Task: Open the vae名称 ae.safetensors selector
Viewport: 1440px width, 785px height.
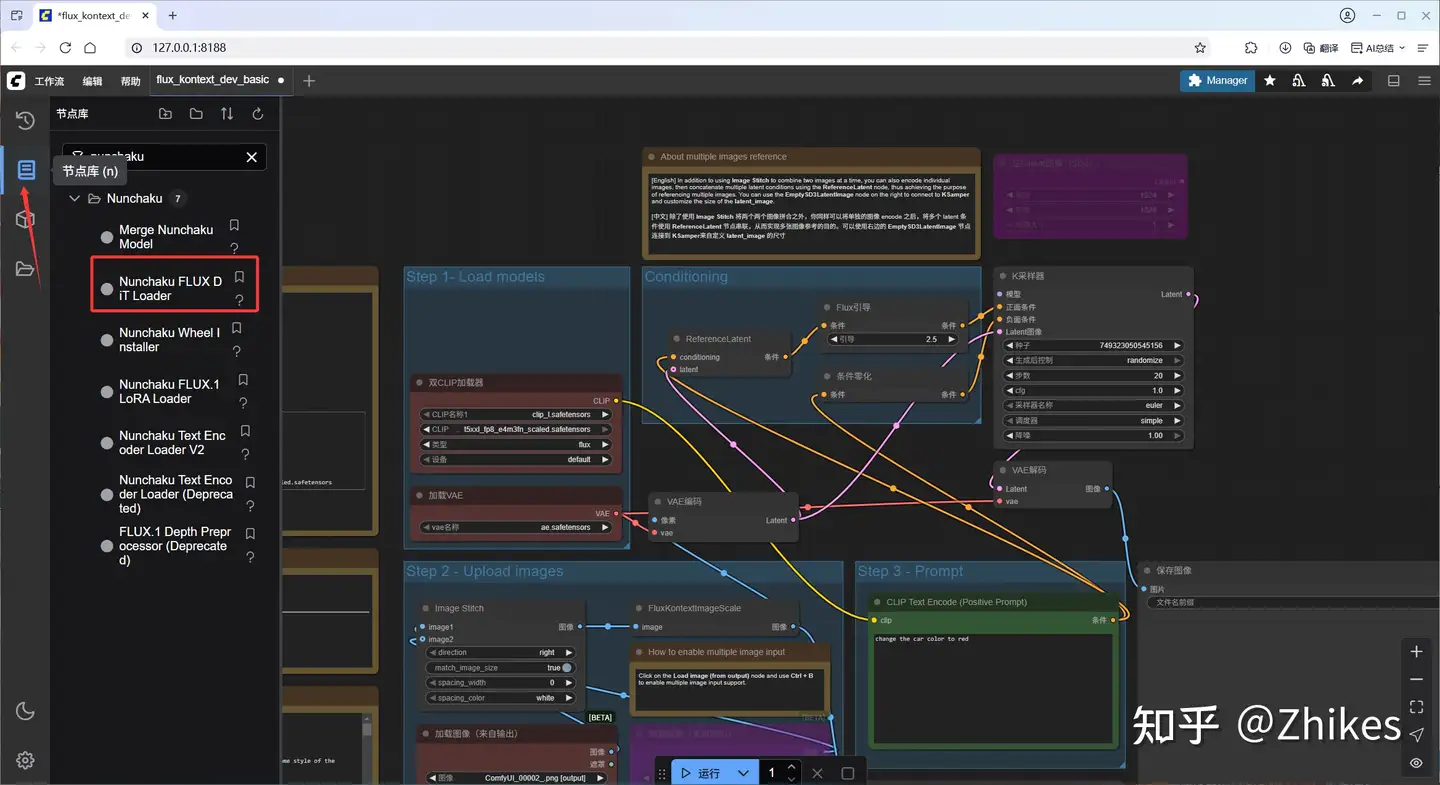Action: (x=517, y=527)
